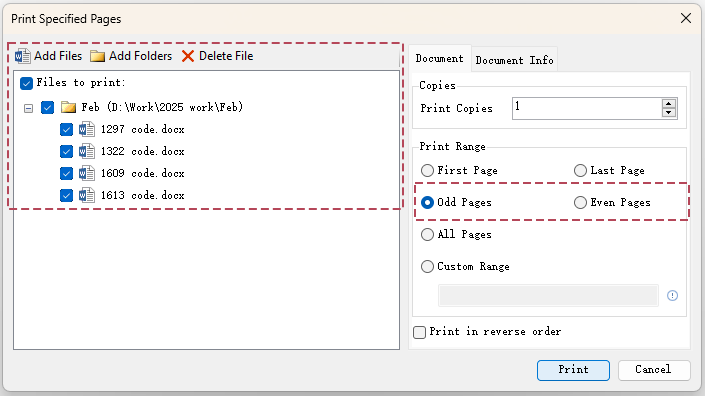Viewport: 705px width, 396px height.
Task: Collapse the Feb folder tree node
Action: 28,108
